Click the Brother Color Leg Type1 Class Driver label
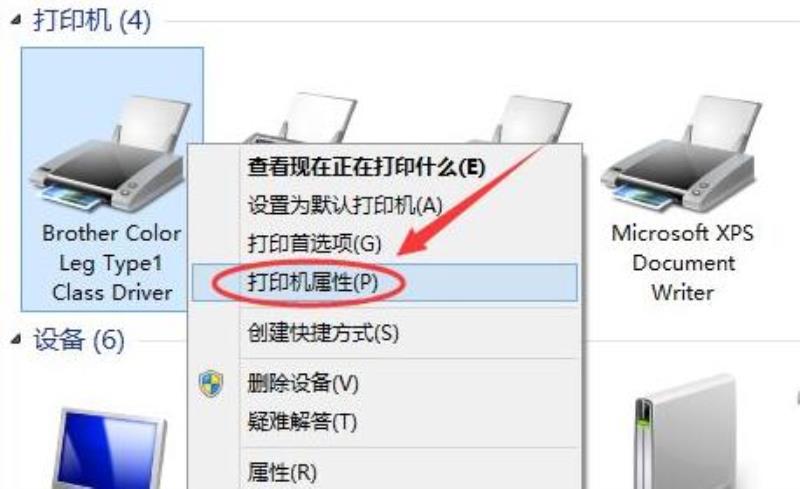The image size is (800, 489). click(112, 263)
